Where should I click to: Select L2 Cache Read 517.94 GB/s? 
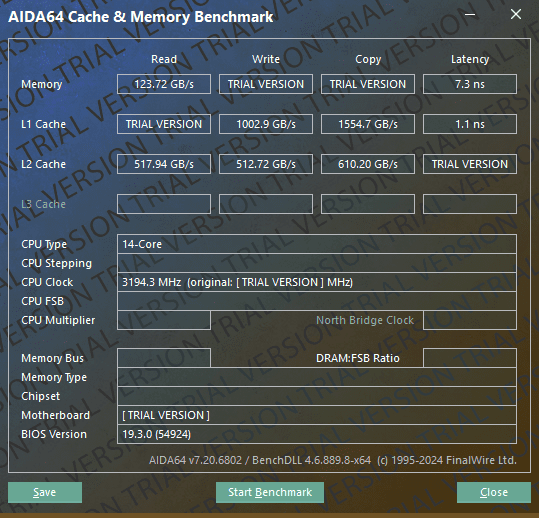click(164, 164)
